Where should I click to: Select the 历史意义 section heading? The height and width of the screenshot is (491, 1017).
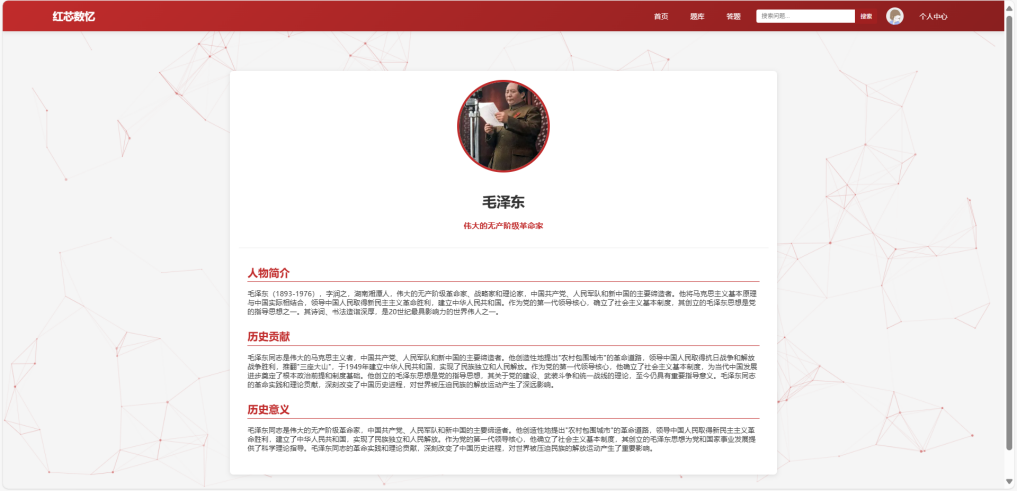click(x=269, y=409)
